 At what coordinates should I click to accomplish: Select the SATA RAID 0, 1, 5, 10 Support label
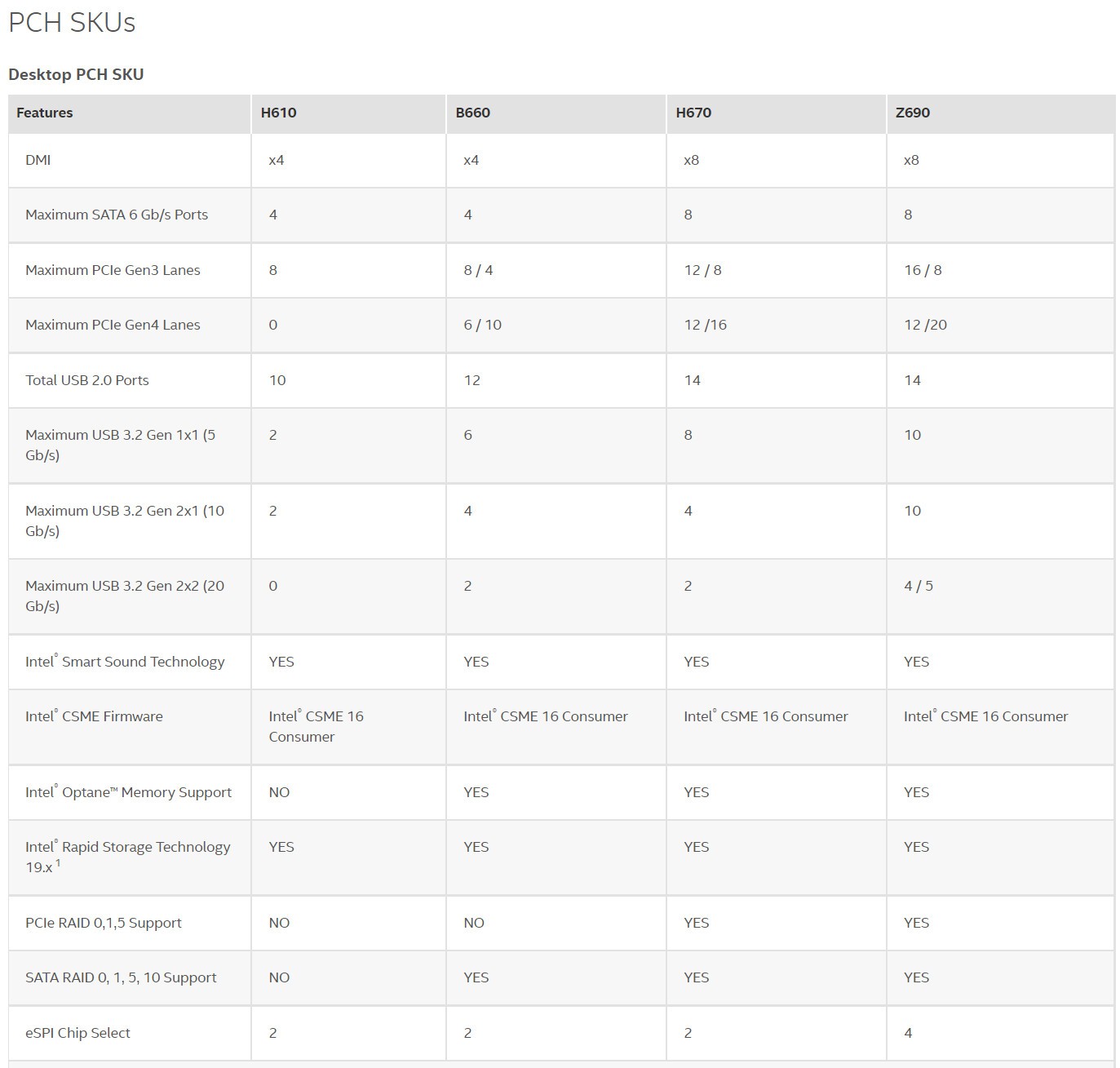pyautogui.click(x=121, y=977)
